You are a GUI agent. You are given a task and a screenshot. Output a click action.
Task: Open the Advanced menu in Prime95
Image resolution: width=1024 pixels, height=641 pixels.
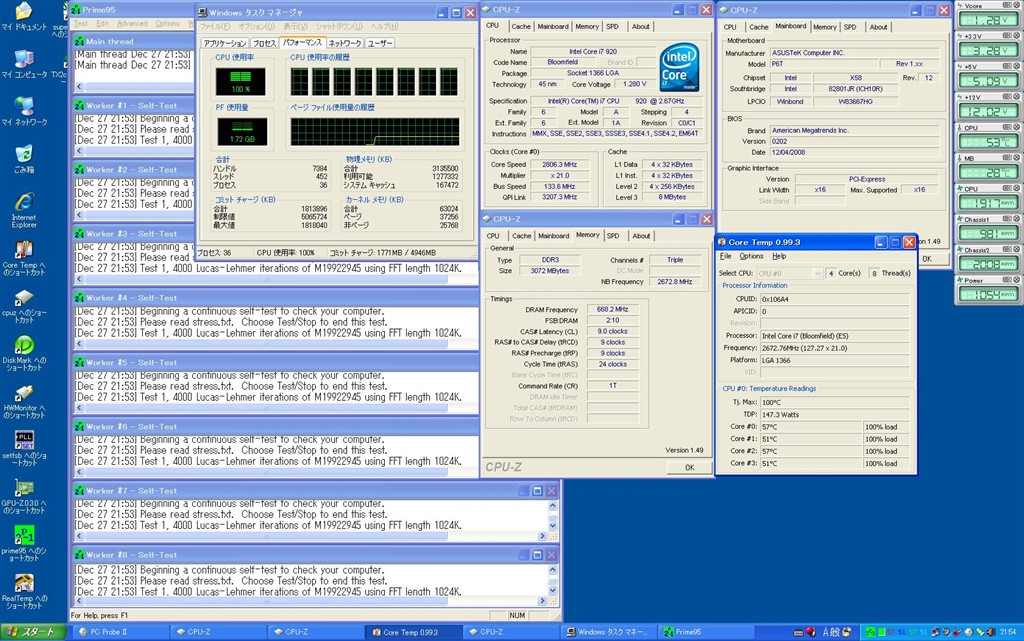tap(132, 23)
